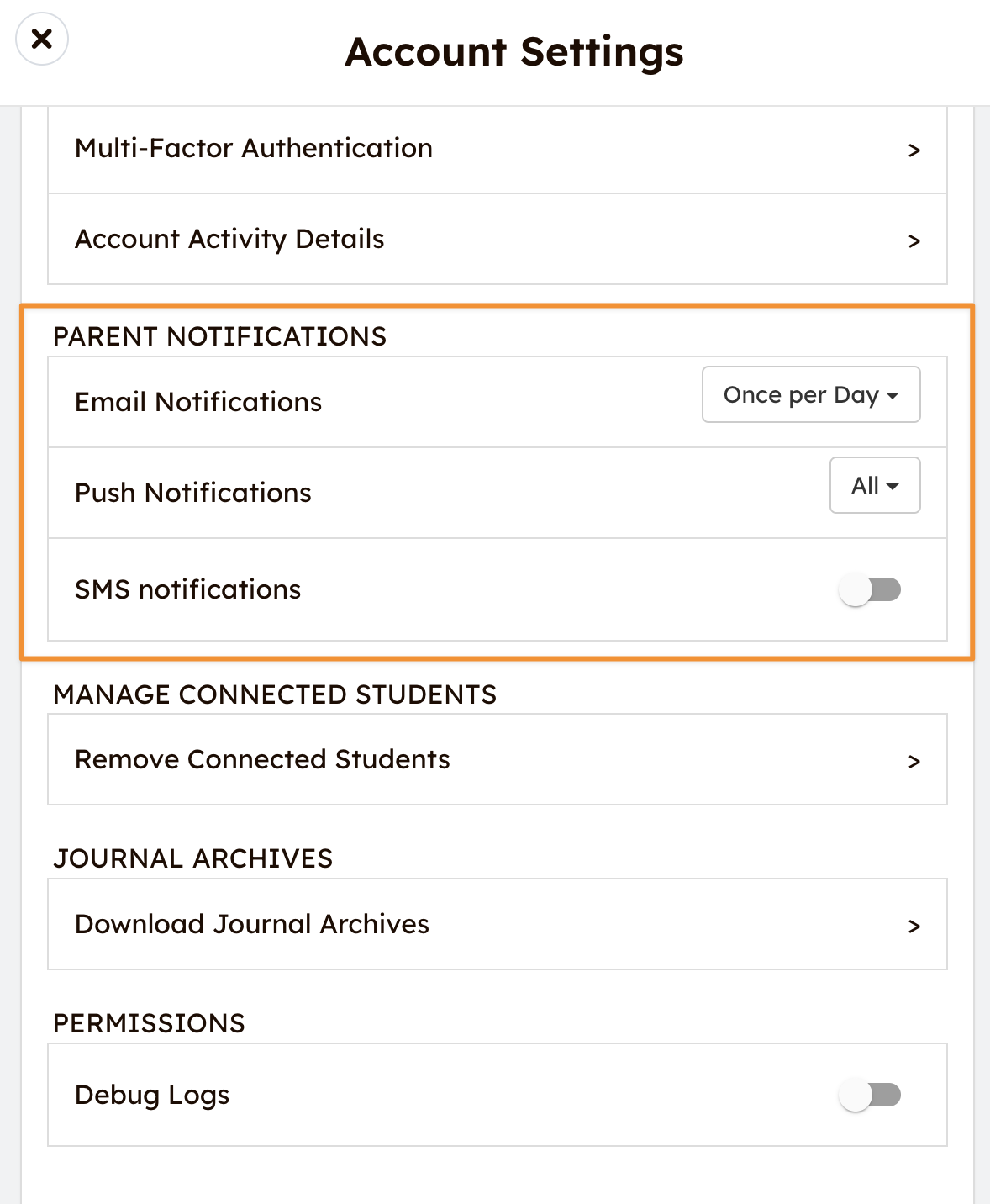Enable the SMS notifications switch
This screenshot has height=1204, width=990.
point(870,589)
